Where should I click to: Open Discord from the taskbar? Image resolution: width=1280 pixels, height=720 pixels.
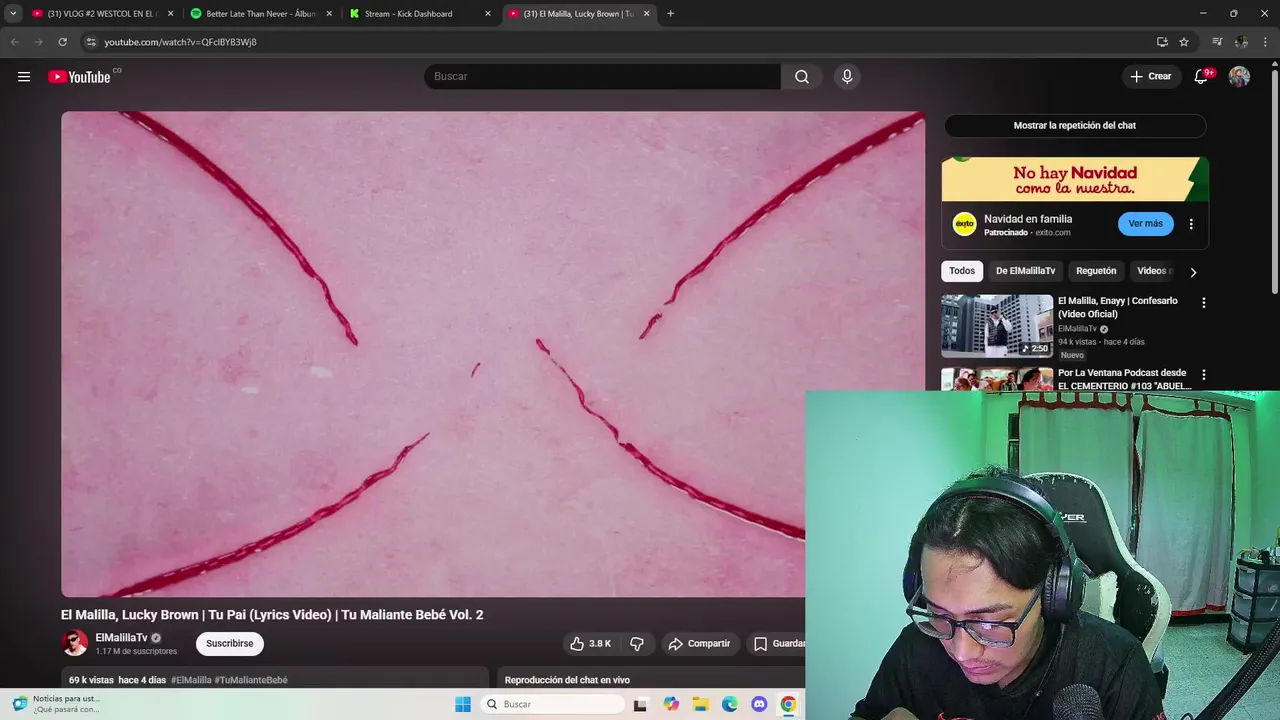[x=759, y=704]
